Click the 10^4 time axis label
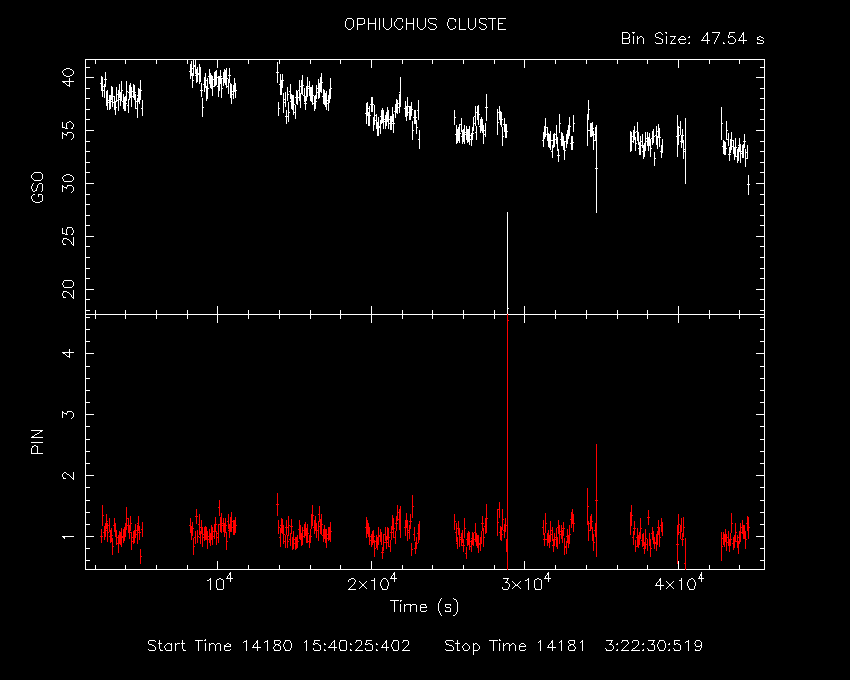850x680 pixels. (x=220, y=582)
